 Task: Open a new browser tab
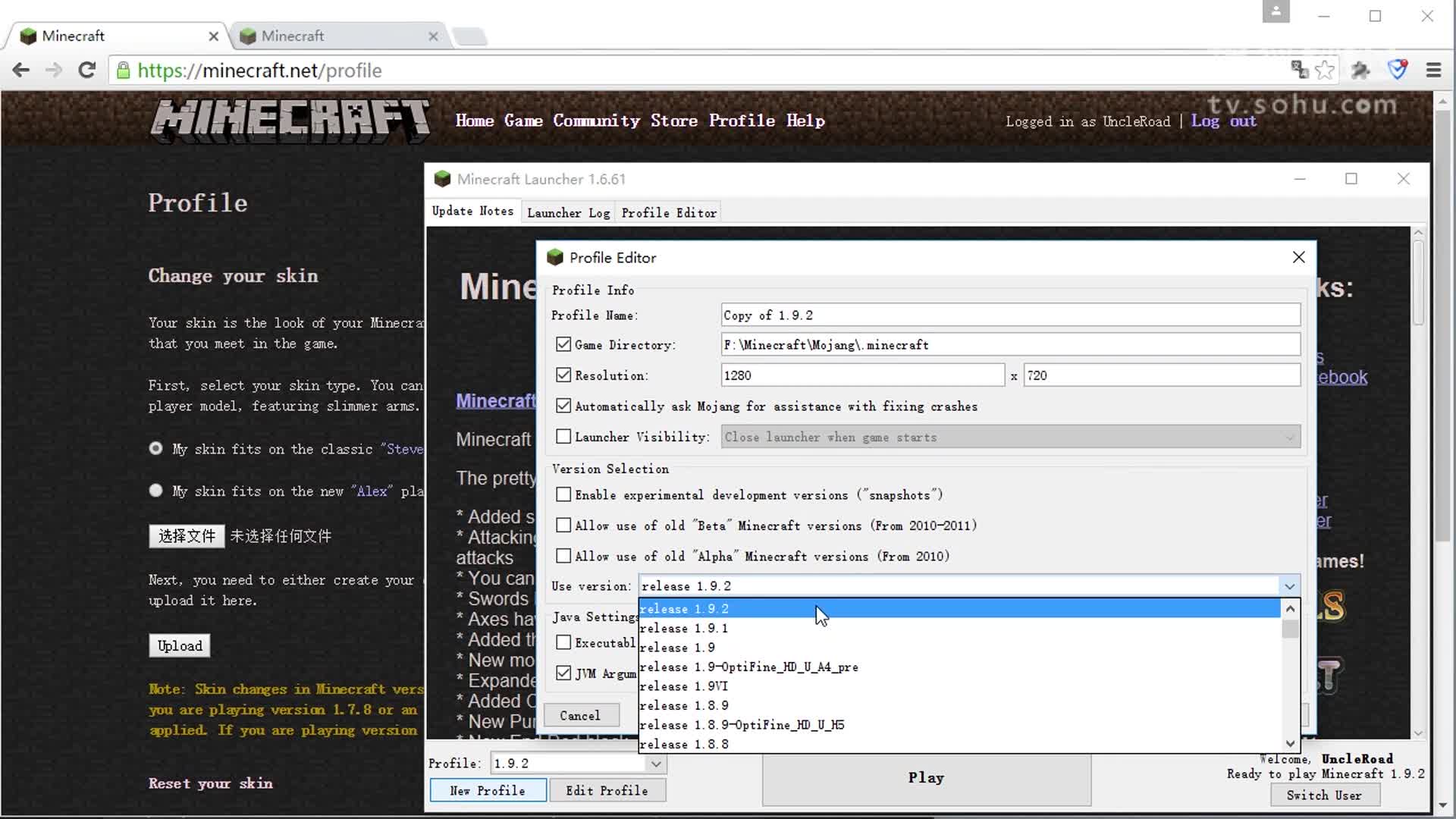[470, 36]
